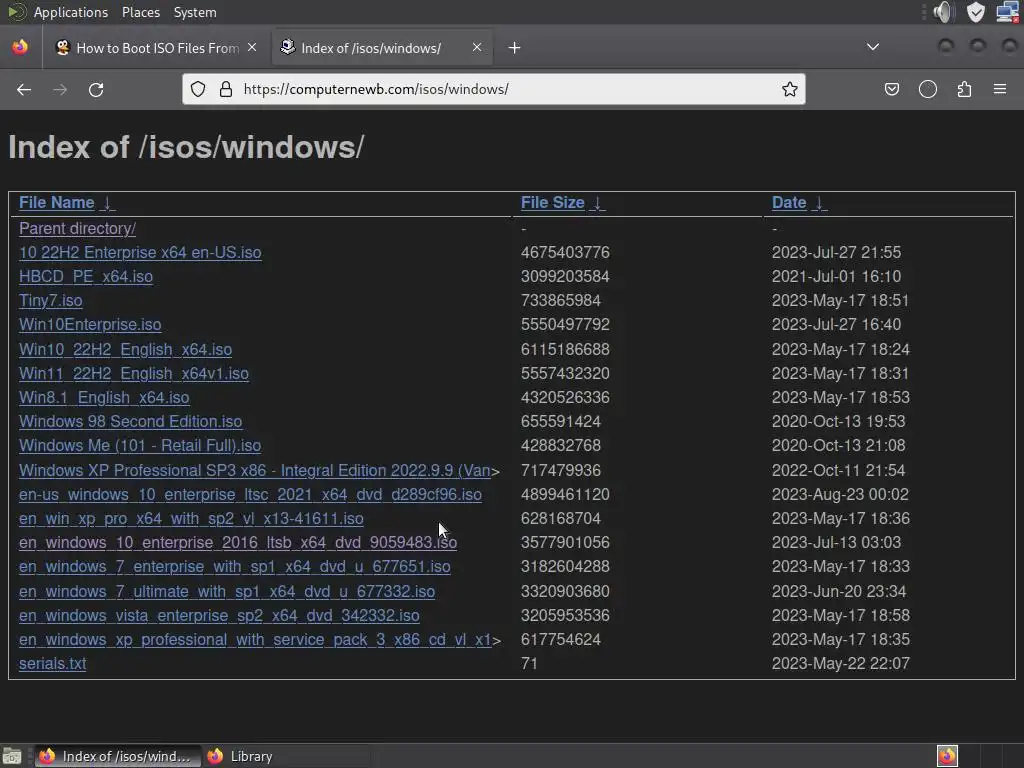Close the How to Boot ISO tab
The height and width of the screenshot is (768, 1024).
coord(252,47)
